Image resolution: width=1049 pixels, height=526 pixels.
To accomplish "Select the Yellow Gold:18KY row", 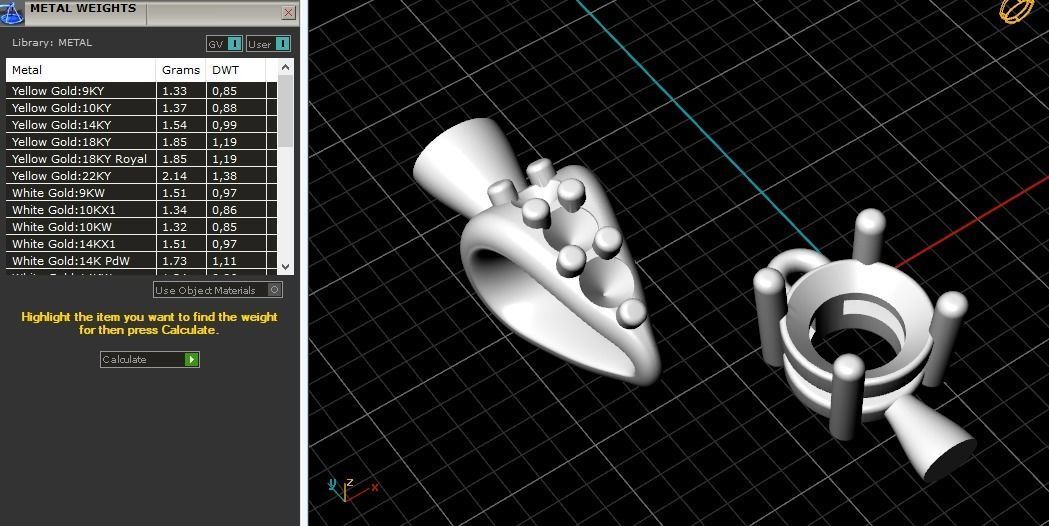I will click(x=141, y=142).
